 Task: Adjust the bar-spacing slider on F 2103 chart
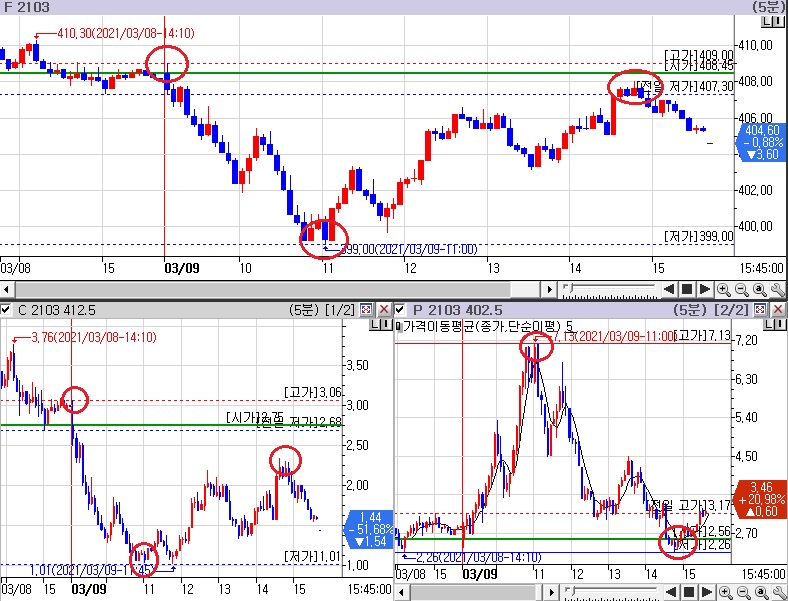pos(609,289)
